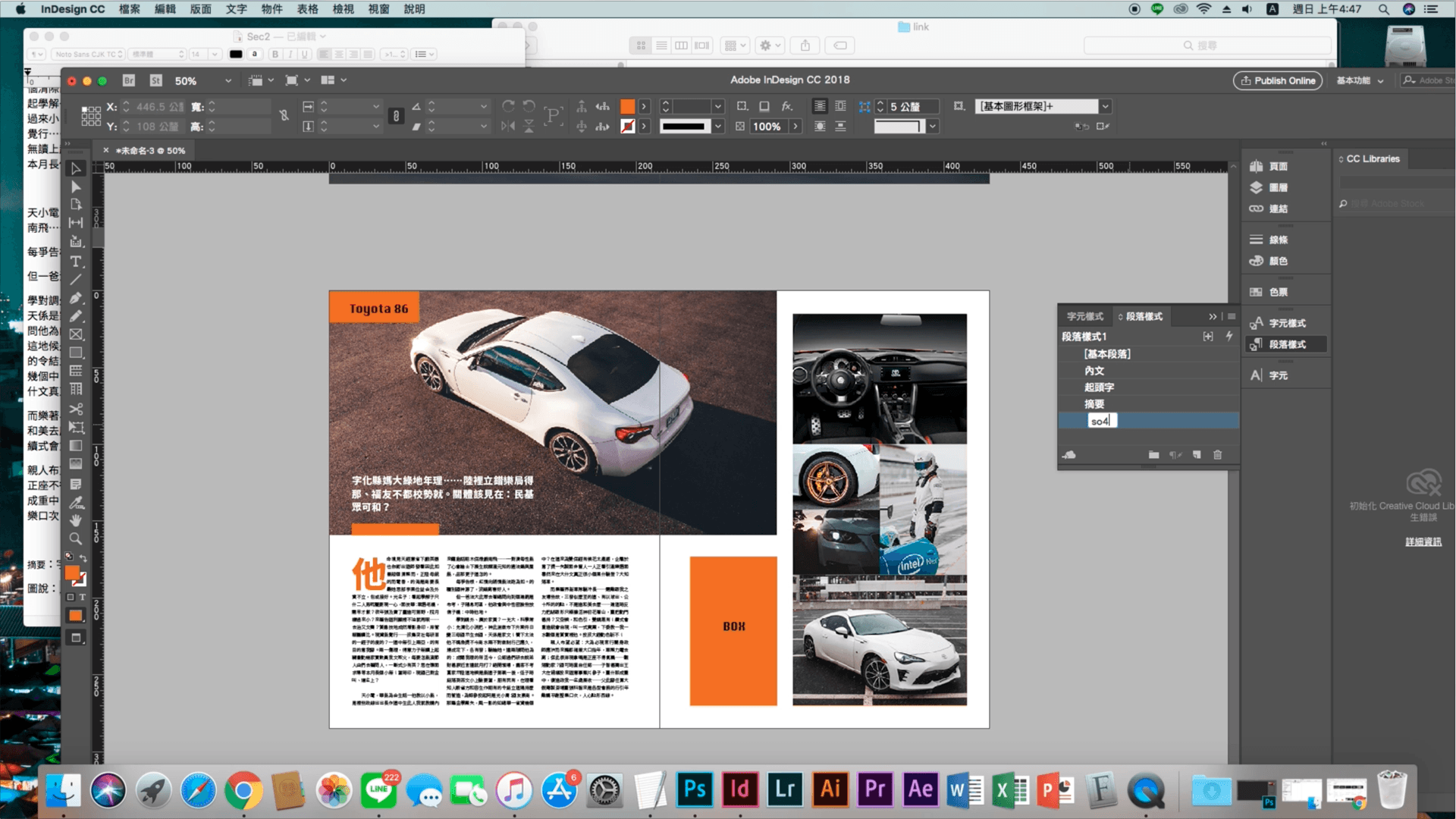1456x819 pixels.
Task: Select document tab 未命名-3 @ 50%
Action: [150, 150]
